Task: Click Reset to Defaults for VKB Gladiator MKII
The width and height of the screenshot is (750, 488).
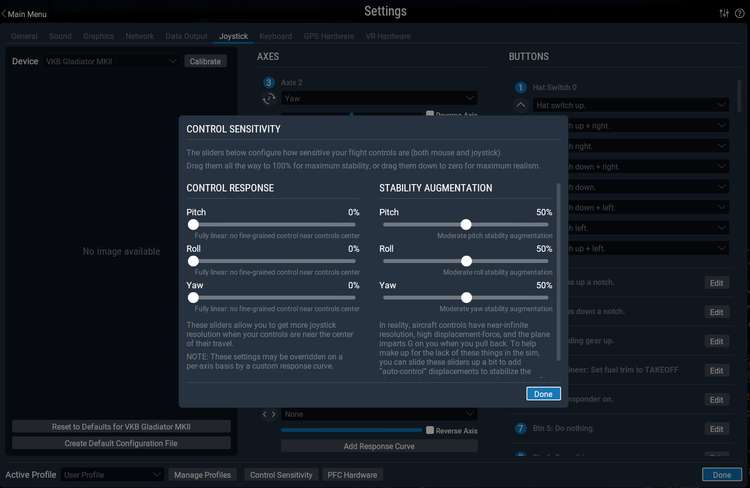Action: [x=121, y=426]
